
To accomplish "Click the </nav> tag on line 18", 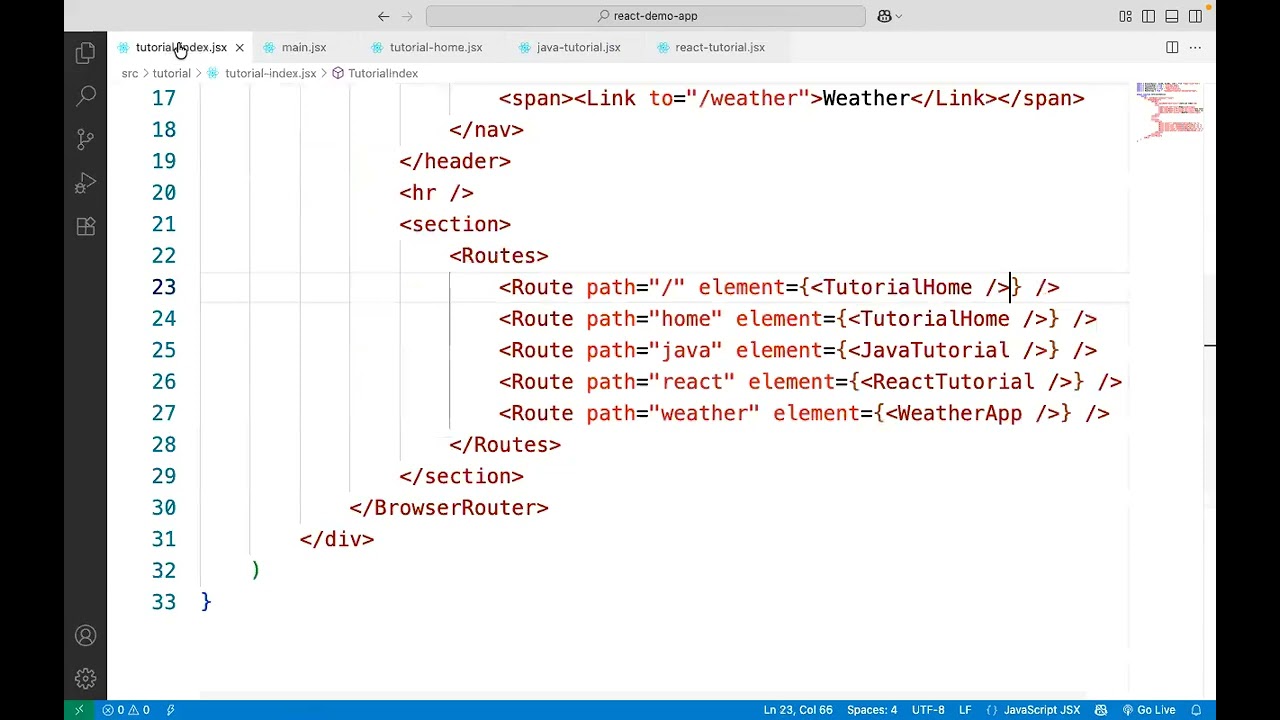I will click(x=486, y=130).
